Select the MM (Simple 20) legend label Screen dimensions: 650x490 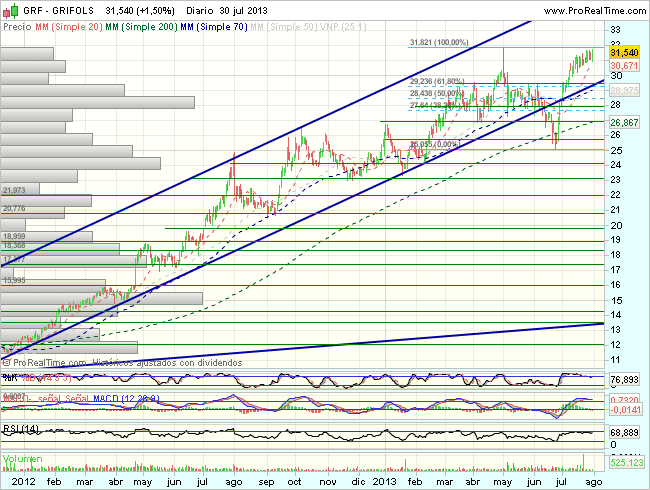pos(68,28)
